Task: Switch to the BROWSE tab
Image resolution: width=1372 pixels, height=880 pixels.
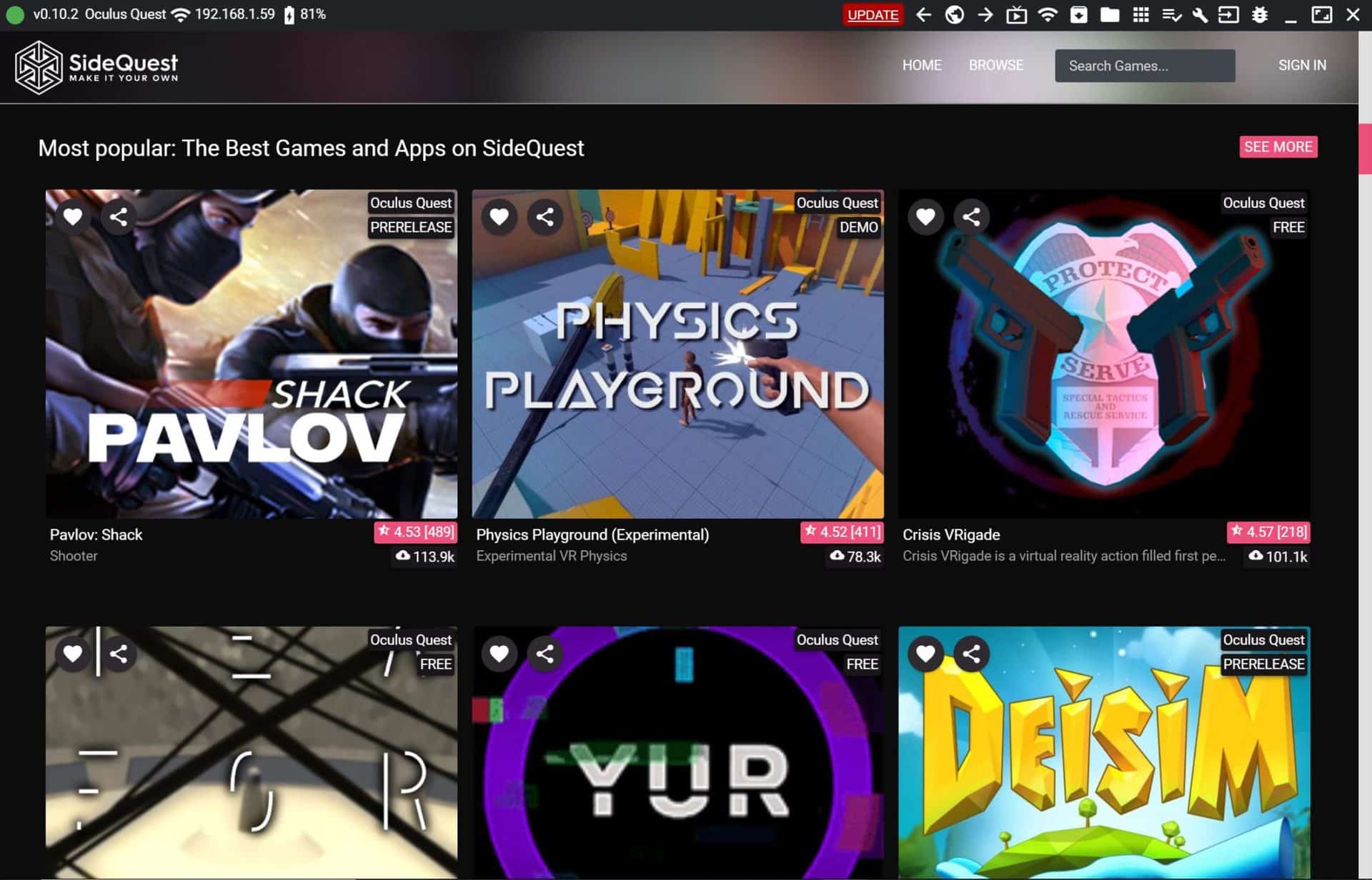Action: click(995, 65)
